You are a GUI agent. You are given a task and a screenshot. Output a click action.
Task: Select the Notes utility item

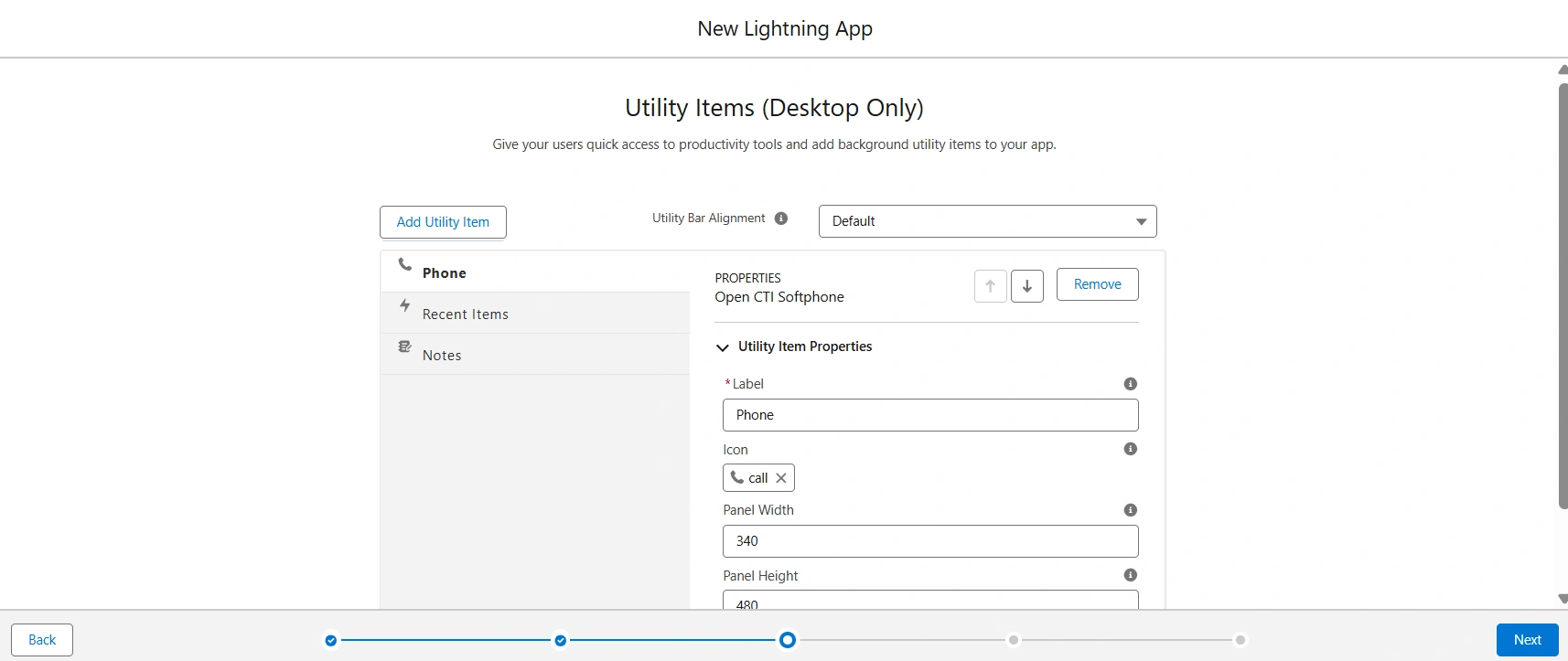click(535, 355)
